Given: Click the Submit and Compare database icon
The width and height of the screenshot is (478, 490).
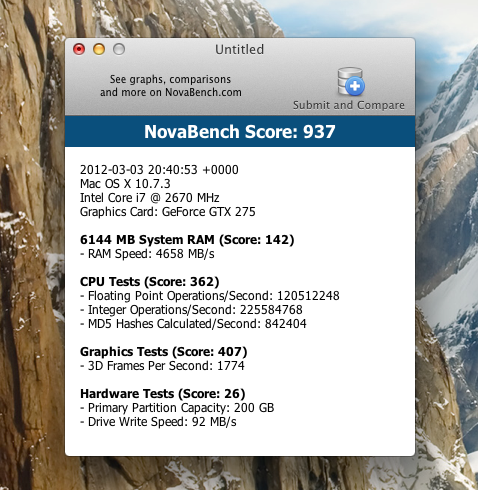Looking at the screenshot, I should [x=350, y=81].
